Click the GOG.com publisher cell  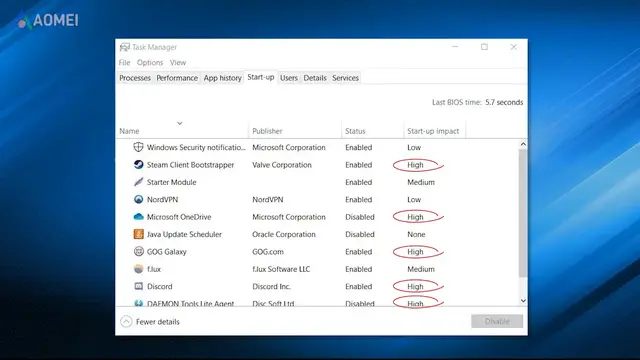[x=268, y=252]
